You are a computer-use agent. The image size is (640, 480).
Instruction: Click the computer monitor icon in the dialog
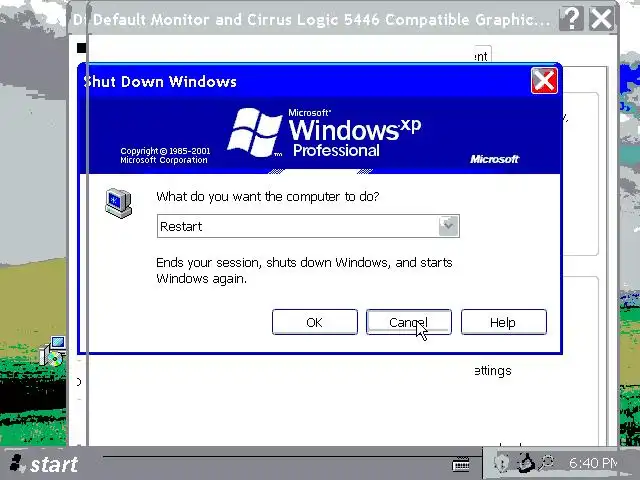click(x=119, y=203)
